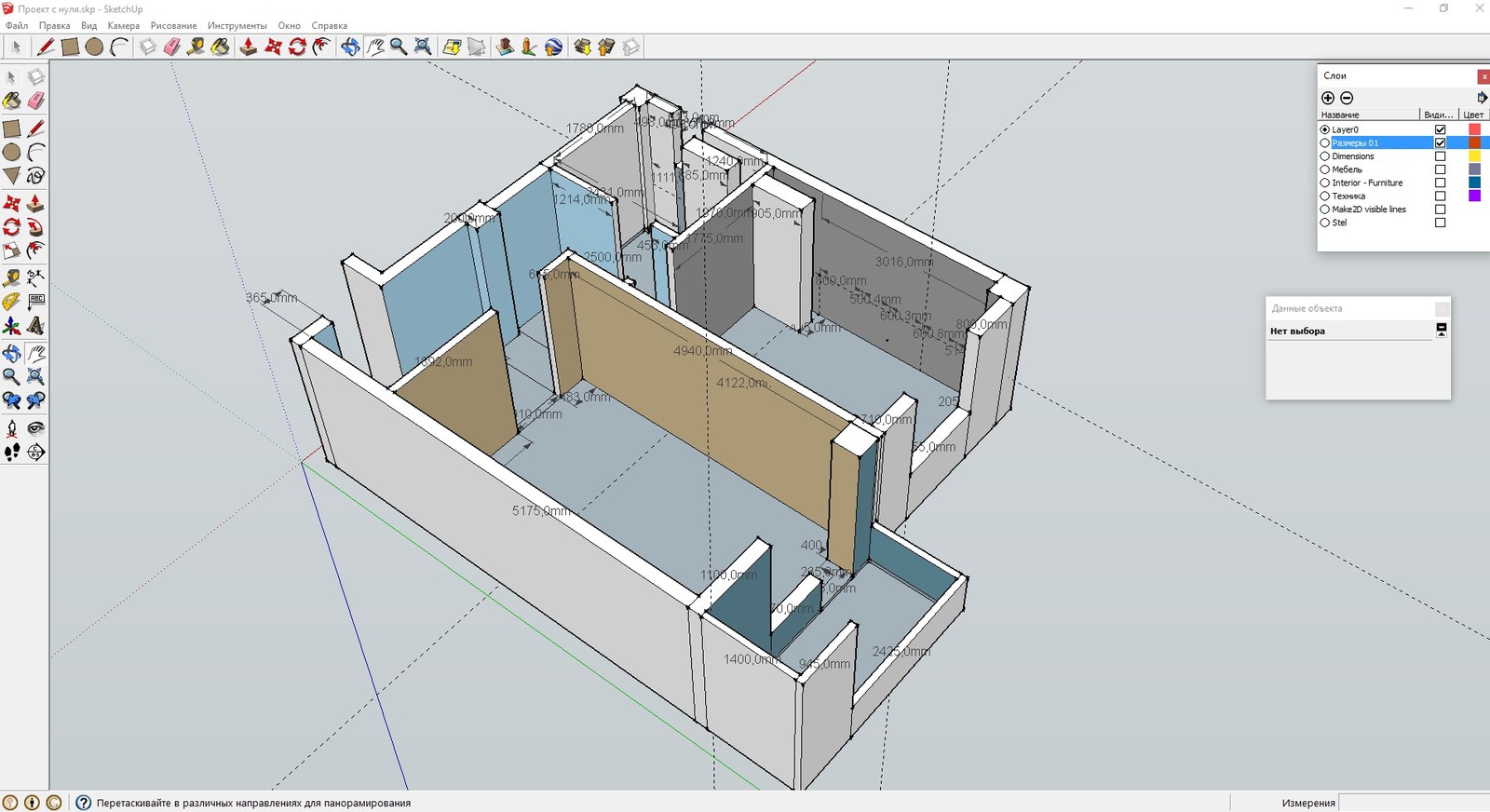This screenshot has width=1490, height=812.
Task: Activate the Position Camera tool
Action: (11, 428)
